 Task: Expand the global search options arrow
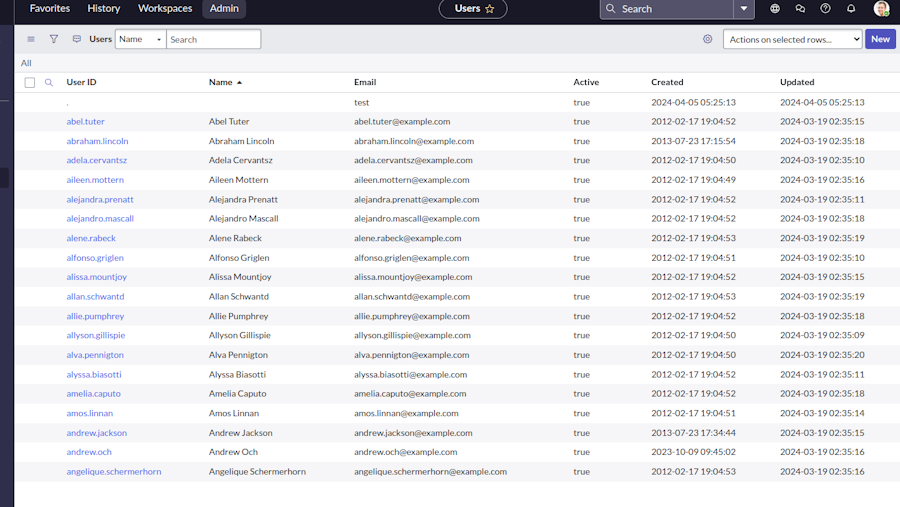pyautogui.click(x=744, y=9)
